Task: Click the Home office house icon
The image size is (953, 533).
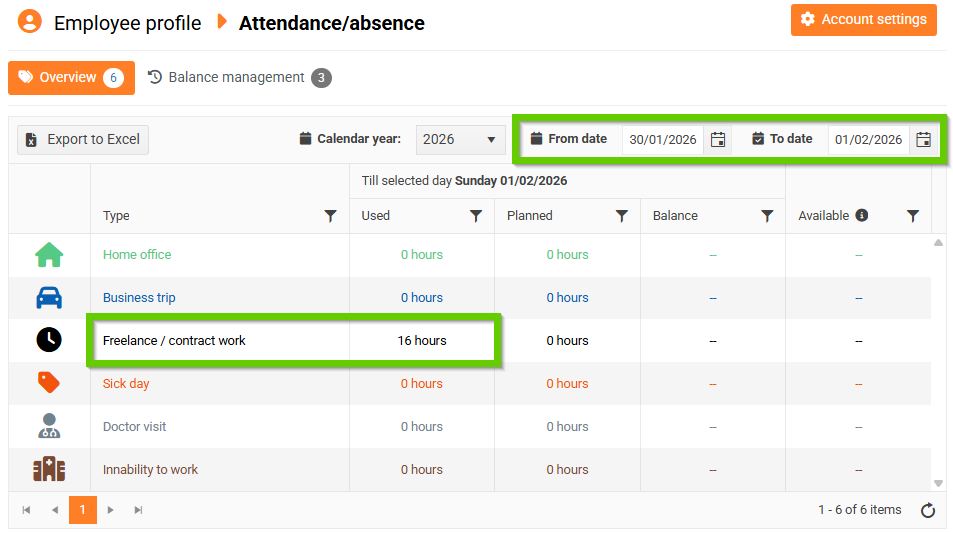Action: tap(49, 255)
